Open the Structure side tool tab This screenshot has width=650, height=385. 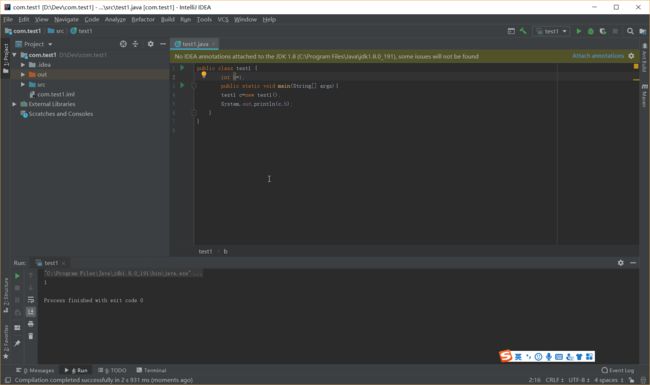click(x=6, y=295)
